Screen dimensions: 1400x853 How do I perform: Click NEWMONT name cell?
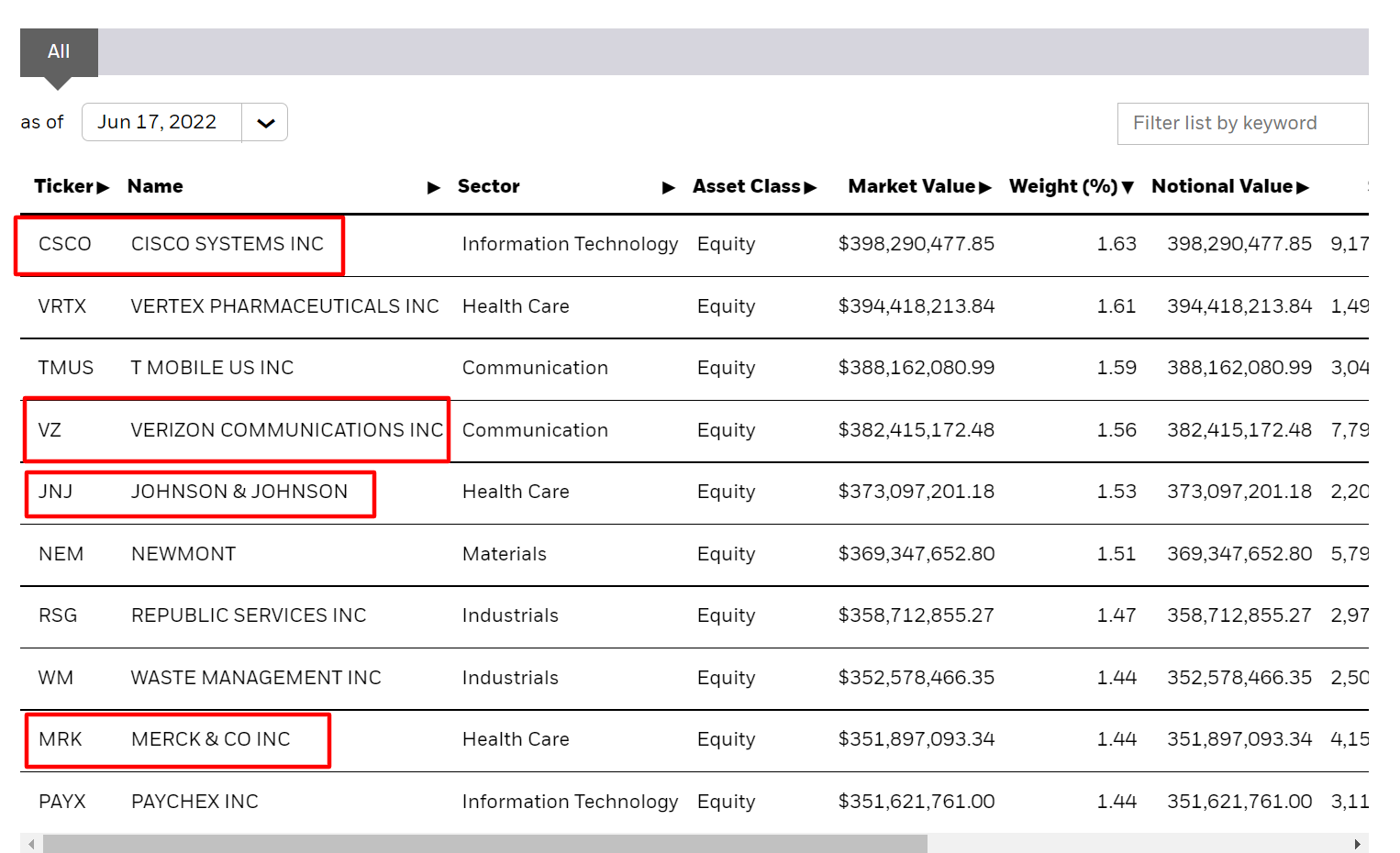point(183,554)
